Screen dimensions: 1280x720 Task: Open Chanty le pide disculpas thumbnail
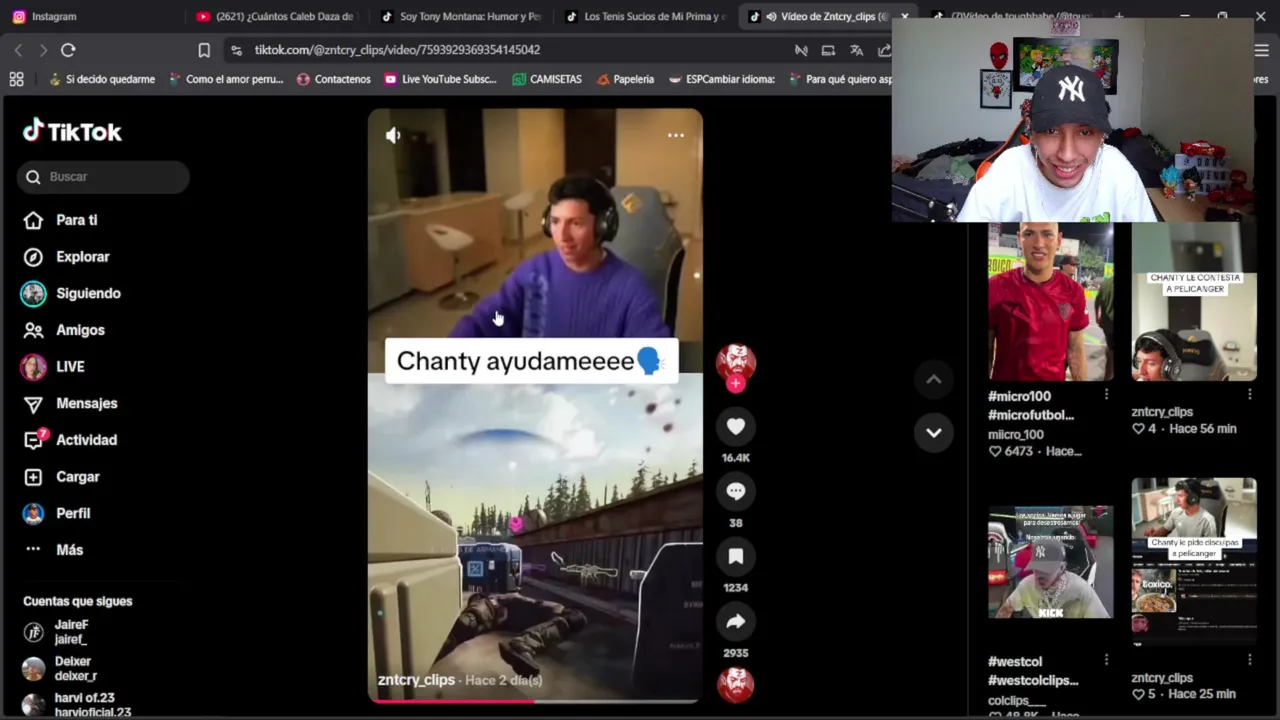tap(1194, 562)
